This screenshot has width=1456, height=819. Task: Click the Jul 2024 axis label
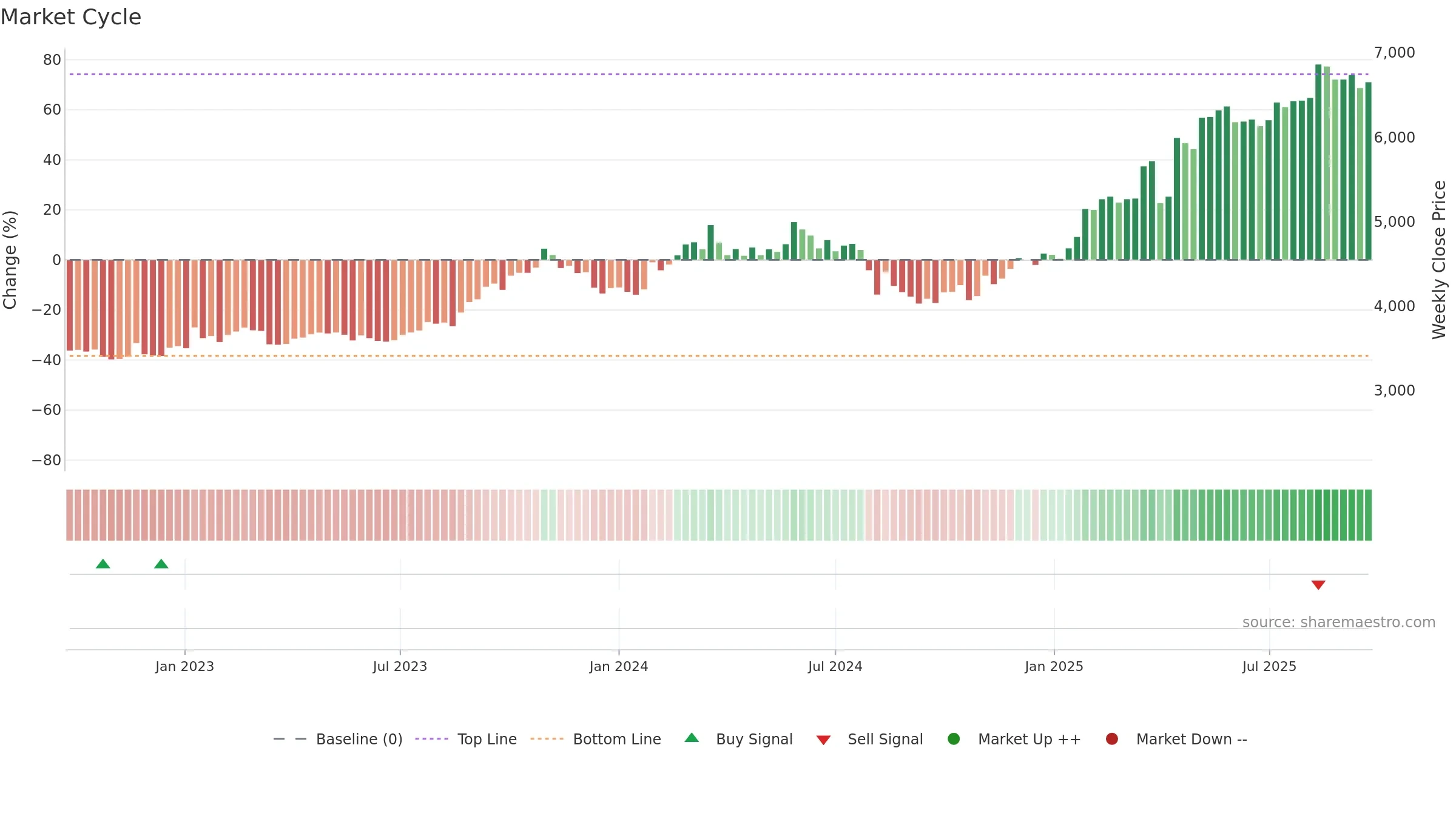pyautogui.click(x=835, y=667)
